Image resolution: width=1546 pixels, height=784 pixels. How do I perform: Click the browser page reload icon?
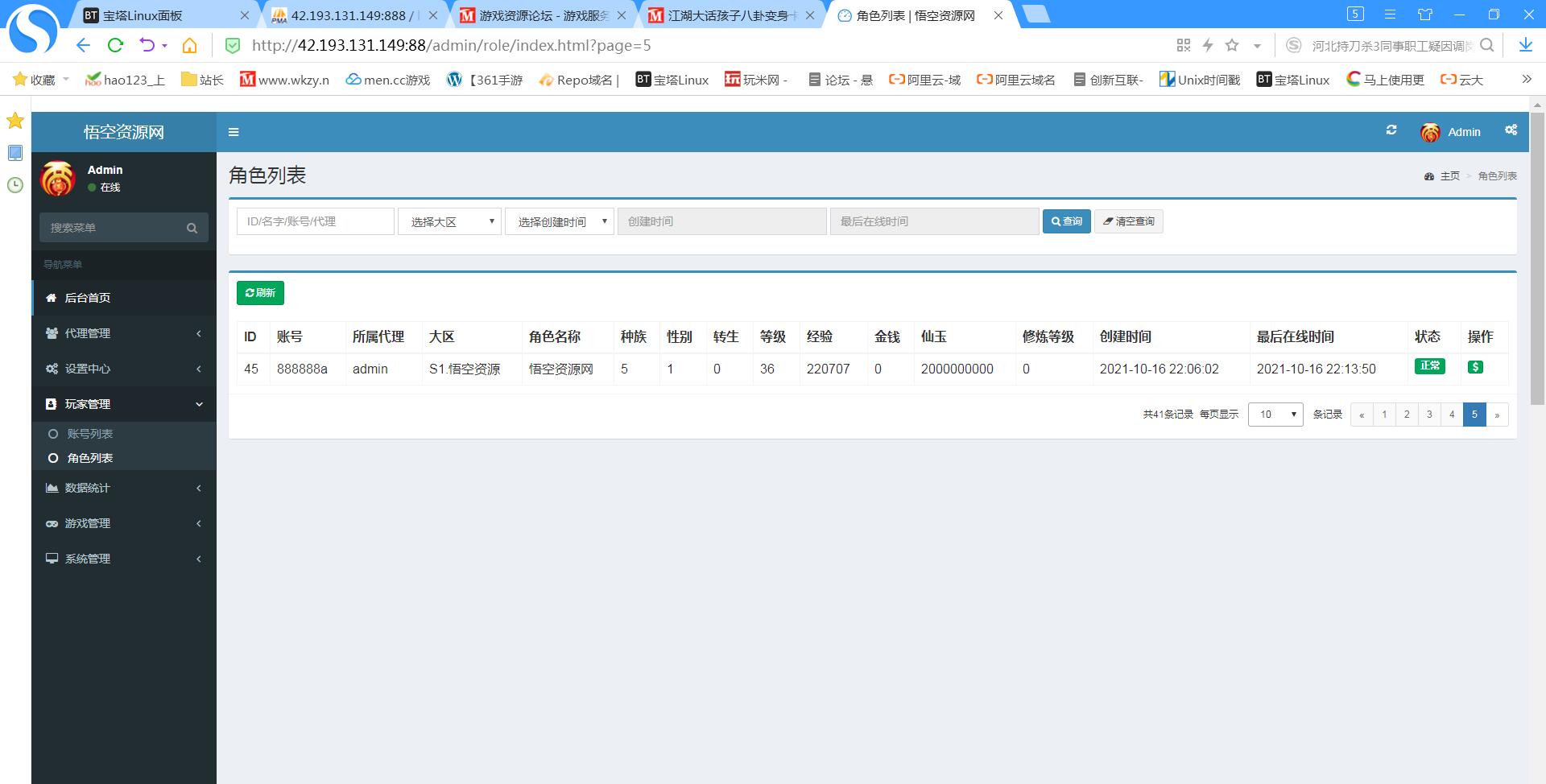click(115, 46)
